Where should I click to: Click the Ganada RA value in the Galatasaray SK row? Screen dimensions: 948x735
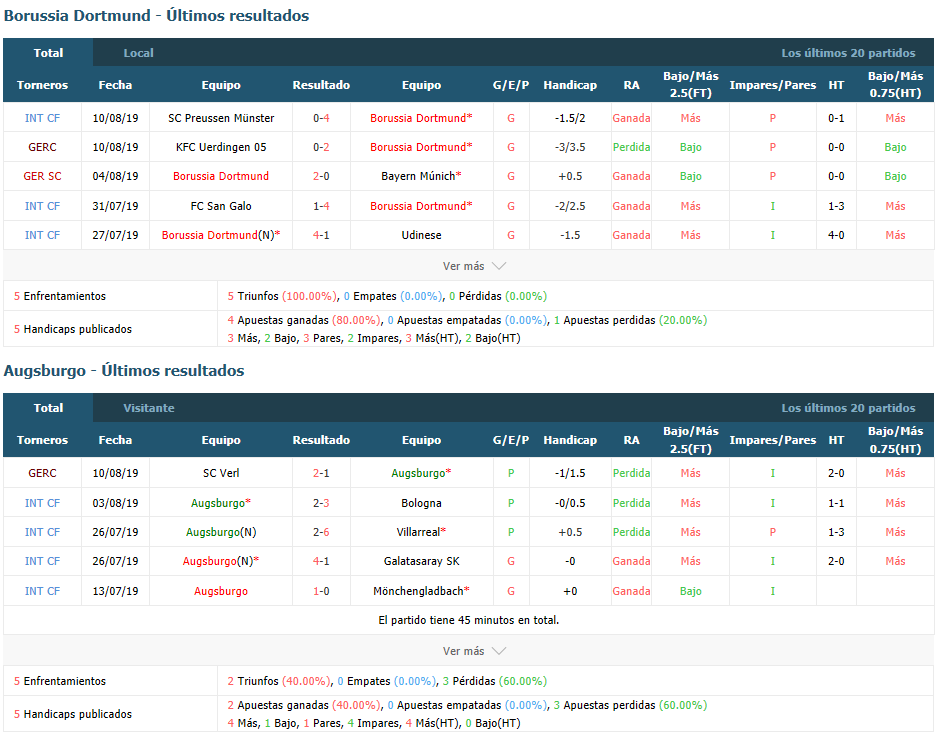coord(631,561)
